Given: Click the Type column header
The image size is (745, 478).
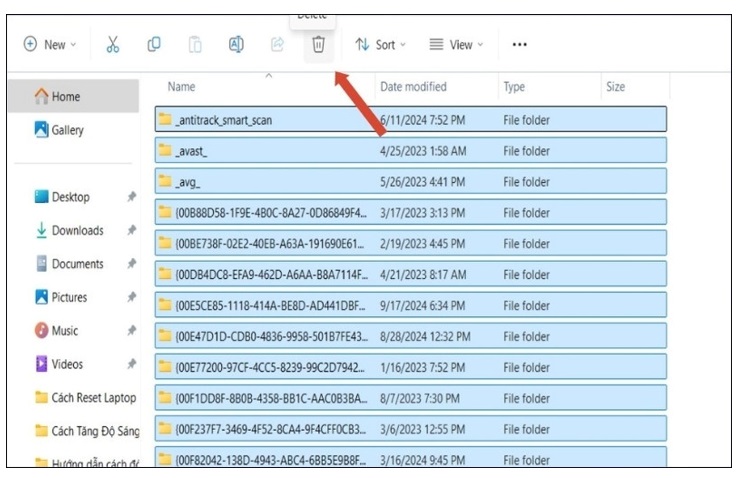Looking at the screenshot, I should click(514, 87).
